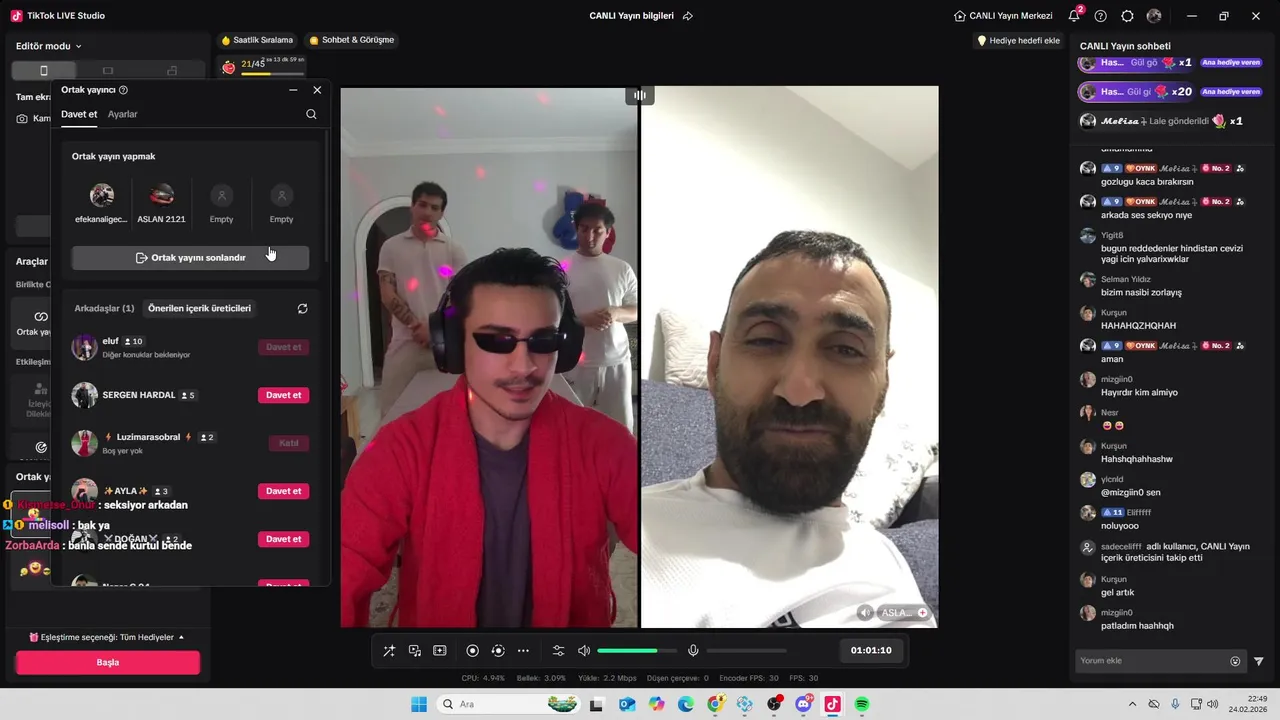This screenshot has width=1280, height=720.
Task: Click the efekanaligec co-host avatar
Action: pos(102,195)
